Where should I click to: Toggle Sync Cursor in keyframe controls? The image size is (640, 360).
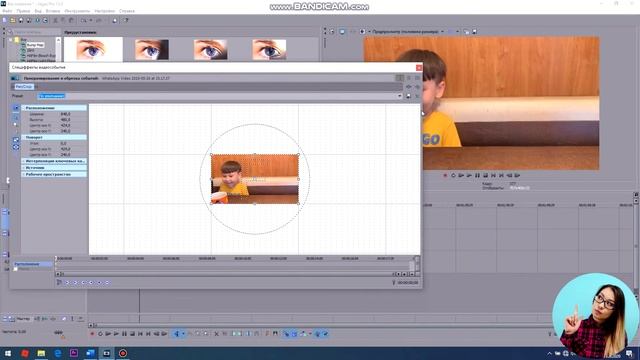pyautogui.click(x=59, y=282)
